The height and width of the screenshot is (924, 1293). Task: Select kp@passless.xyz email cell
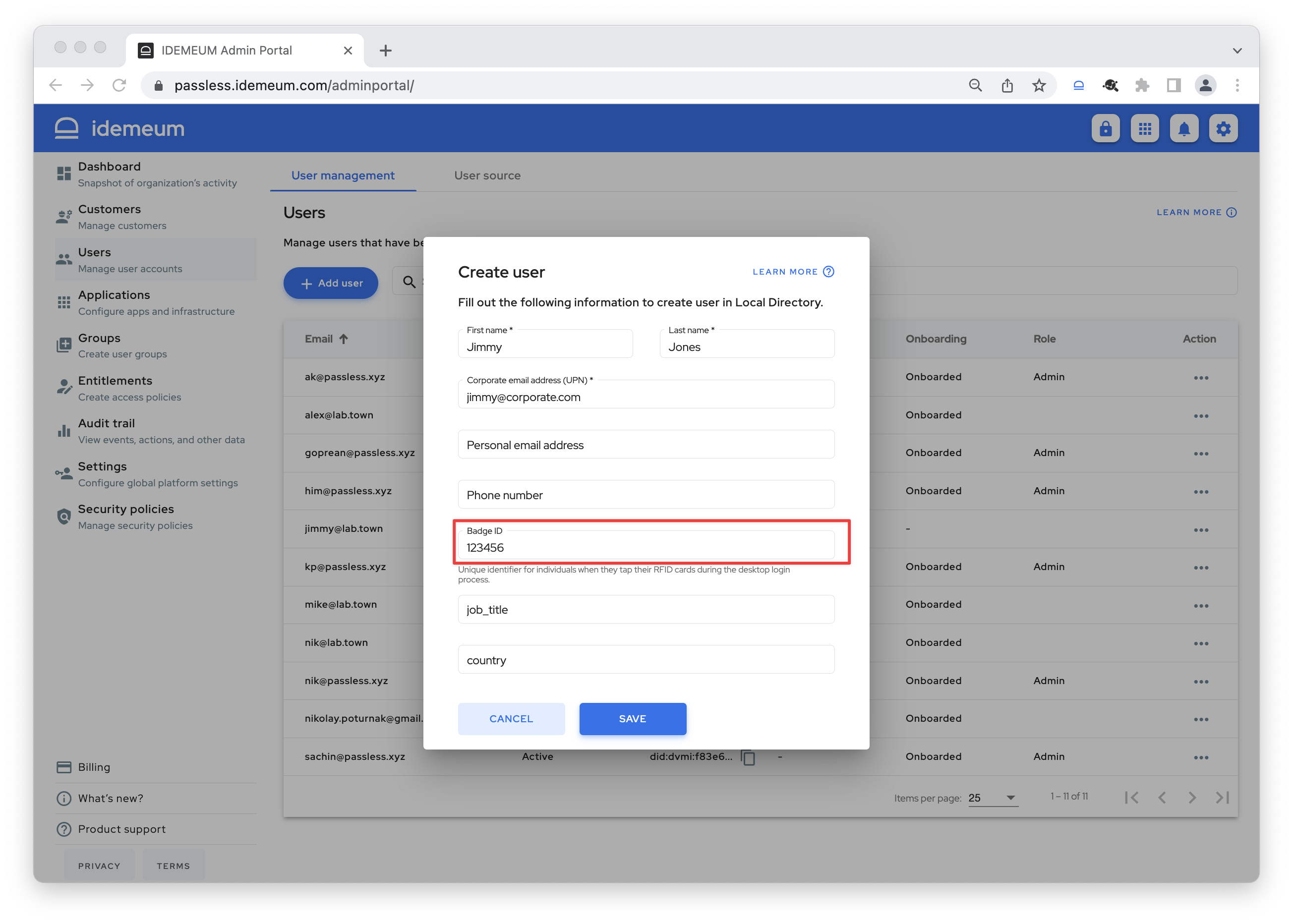coord(345,567)
